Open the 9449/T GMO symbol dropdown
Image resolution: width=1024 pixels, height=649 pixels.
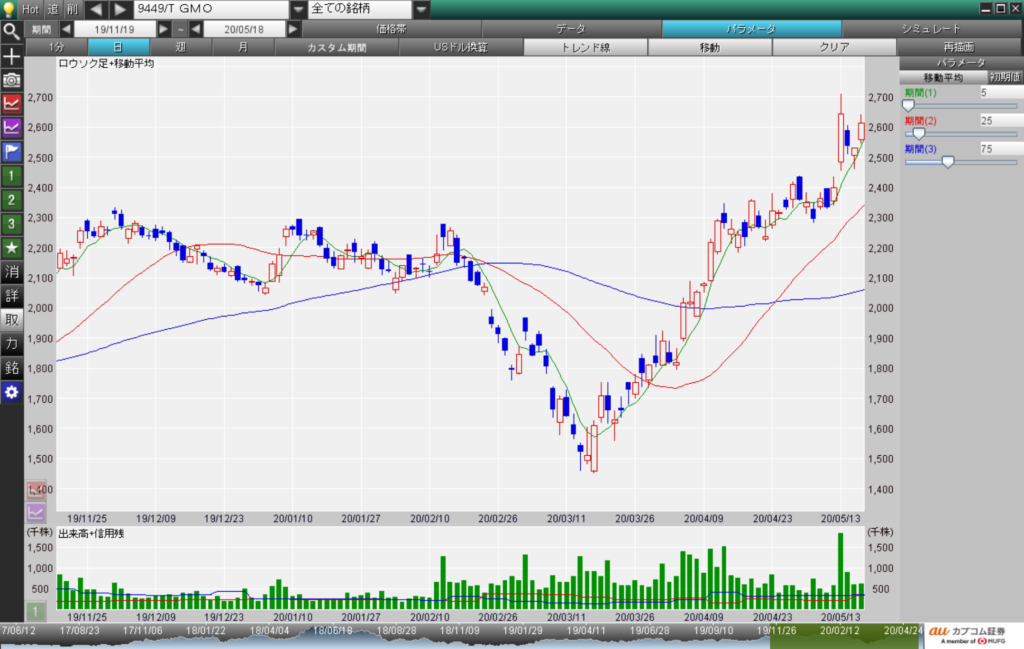pyautogui.click(x=297, y=9)
